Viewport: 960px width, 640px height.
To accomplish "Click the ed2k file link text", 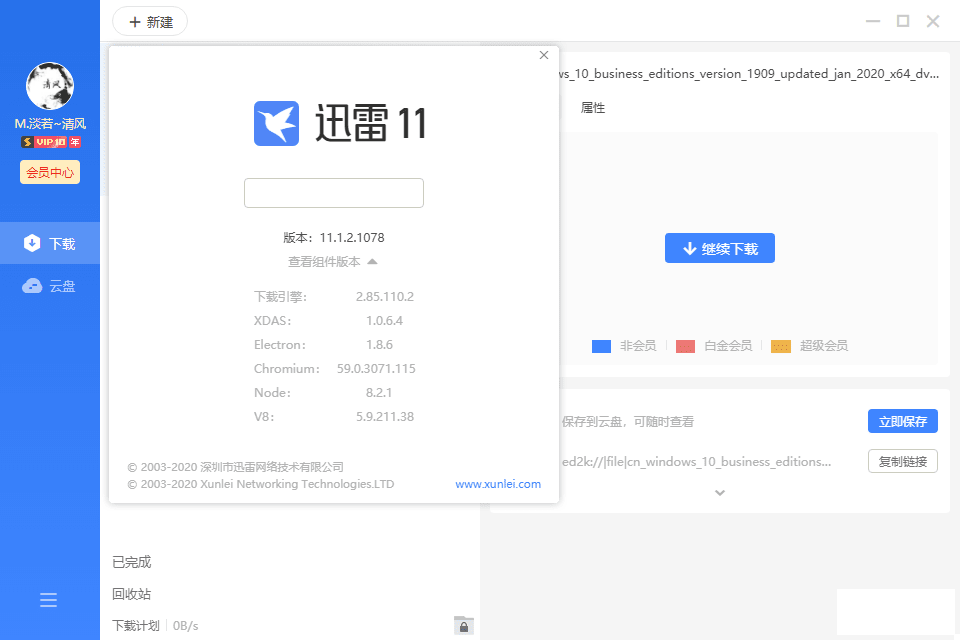I will tap(696, 462).
